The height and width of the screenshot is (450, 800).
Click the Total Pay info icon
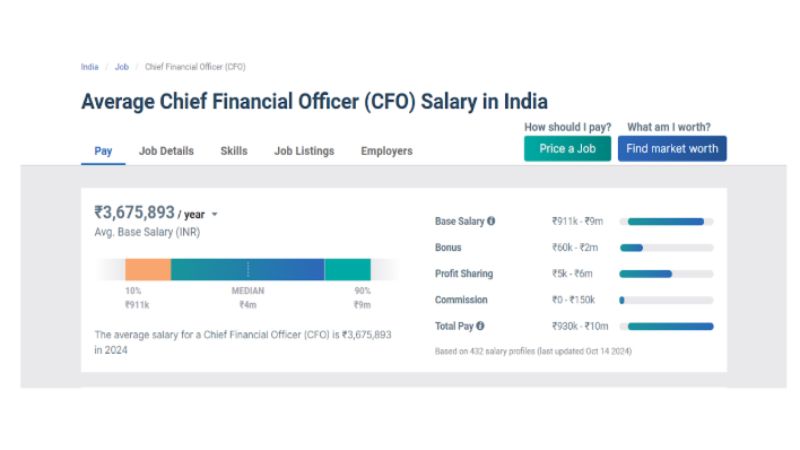pos(481,326)
